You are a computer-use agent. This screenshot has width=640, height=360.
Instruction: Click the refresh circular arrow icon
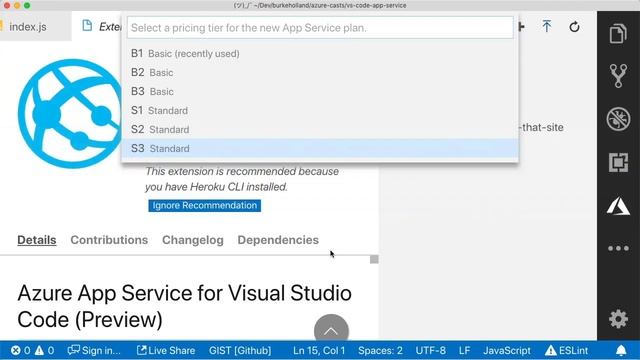click(574, 27)
